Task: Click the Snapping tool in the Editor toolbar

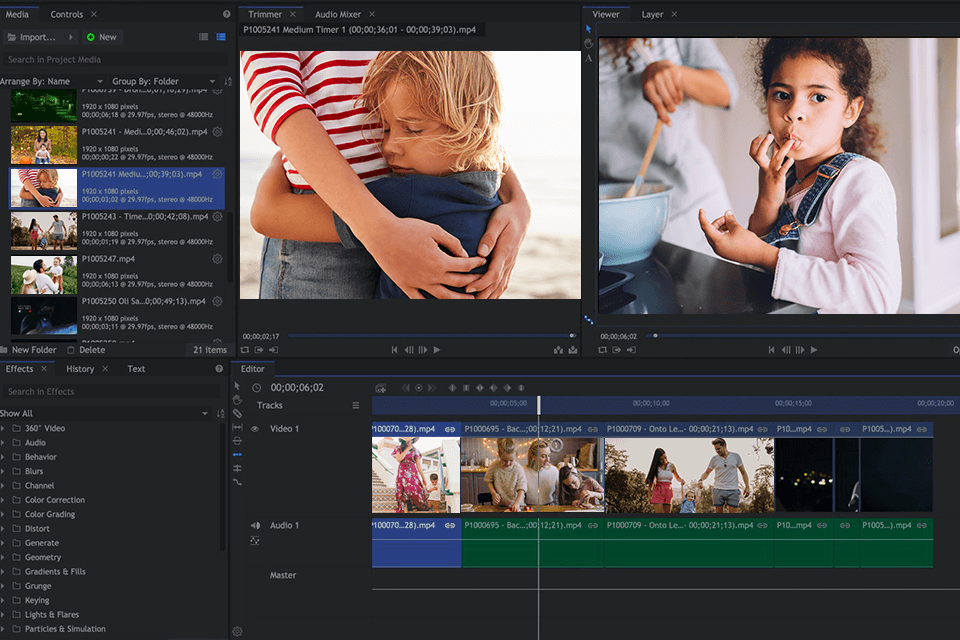Action: point(237,454)
